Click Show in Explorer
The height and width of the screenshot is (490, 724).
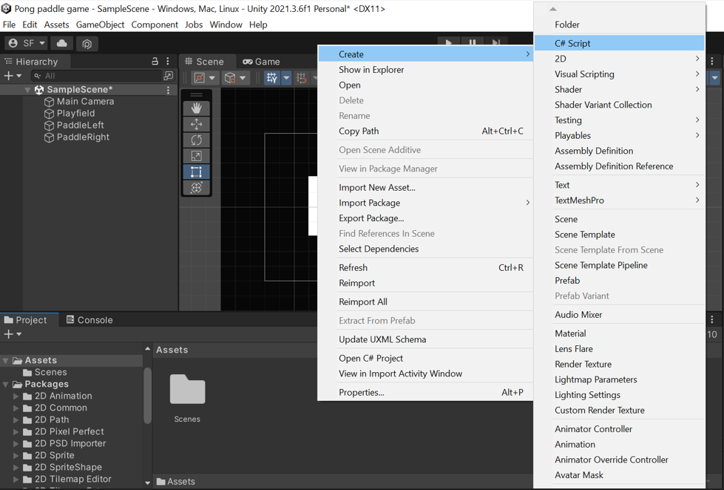(425, 70)
